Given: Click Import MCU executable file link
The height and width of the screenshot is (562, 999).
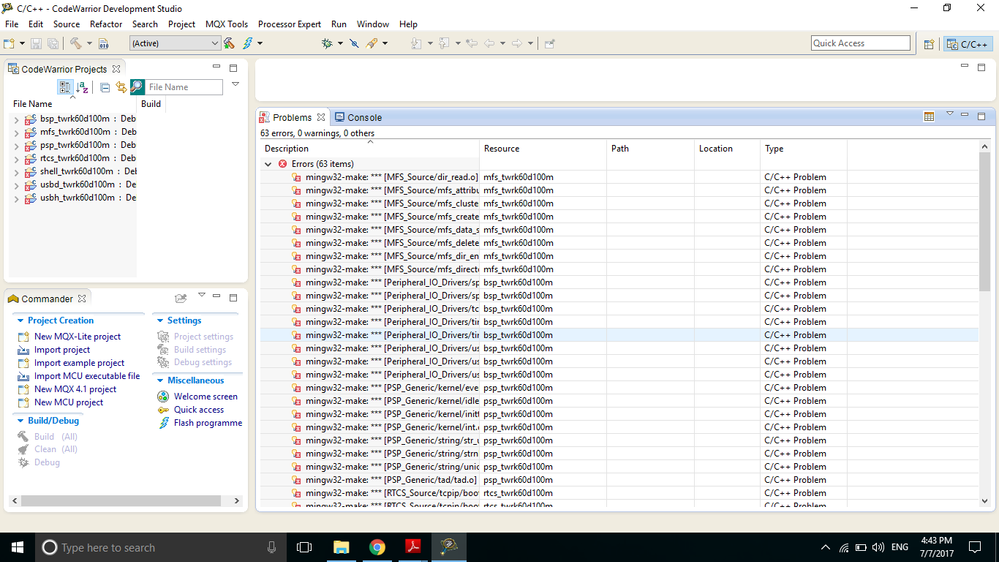Looking at the screenshot, I should 87,377.
